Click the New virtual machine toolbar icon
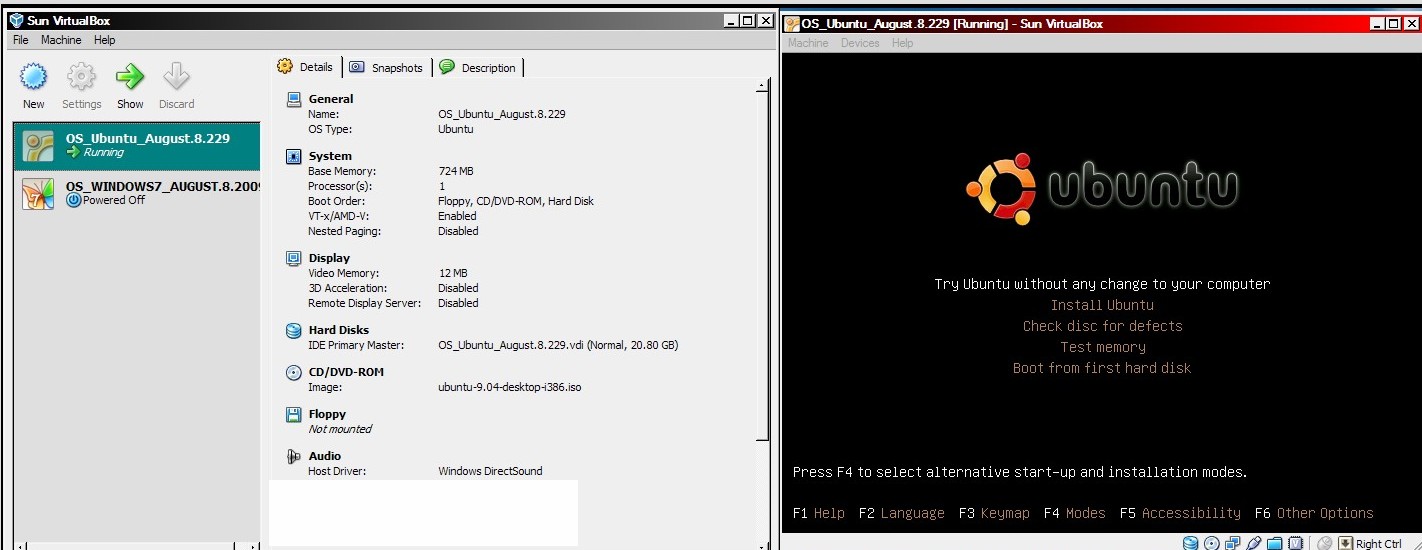This screenshot has width=1422, height=550. point(34,77)
